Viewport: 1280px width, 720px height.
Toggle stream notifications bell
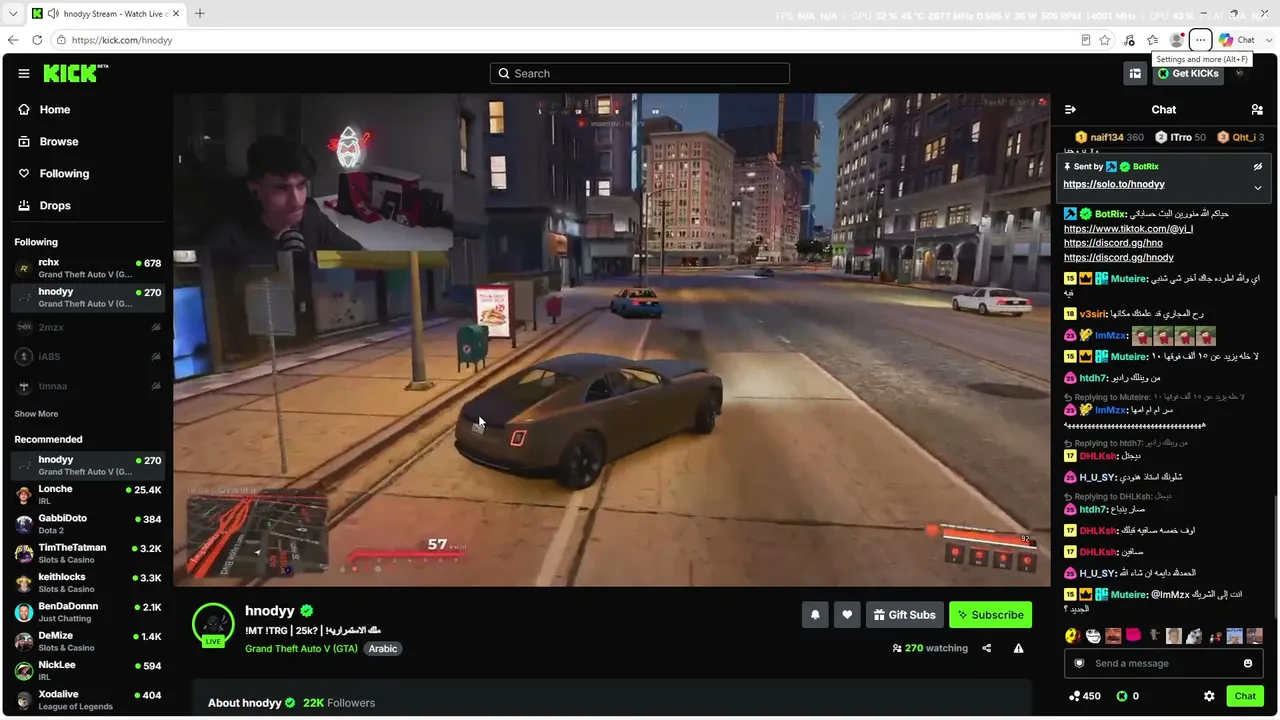click(815, 615)
